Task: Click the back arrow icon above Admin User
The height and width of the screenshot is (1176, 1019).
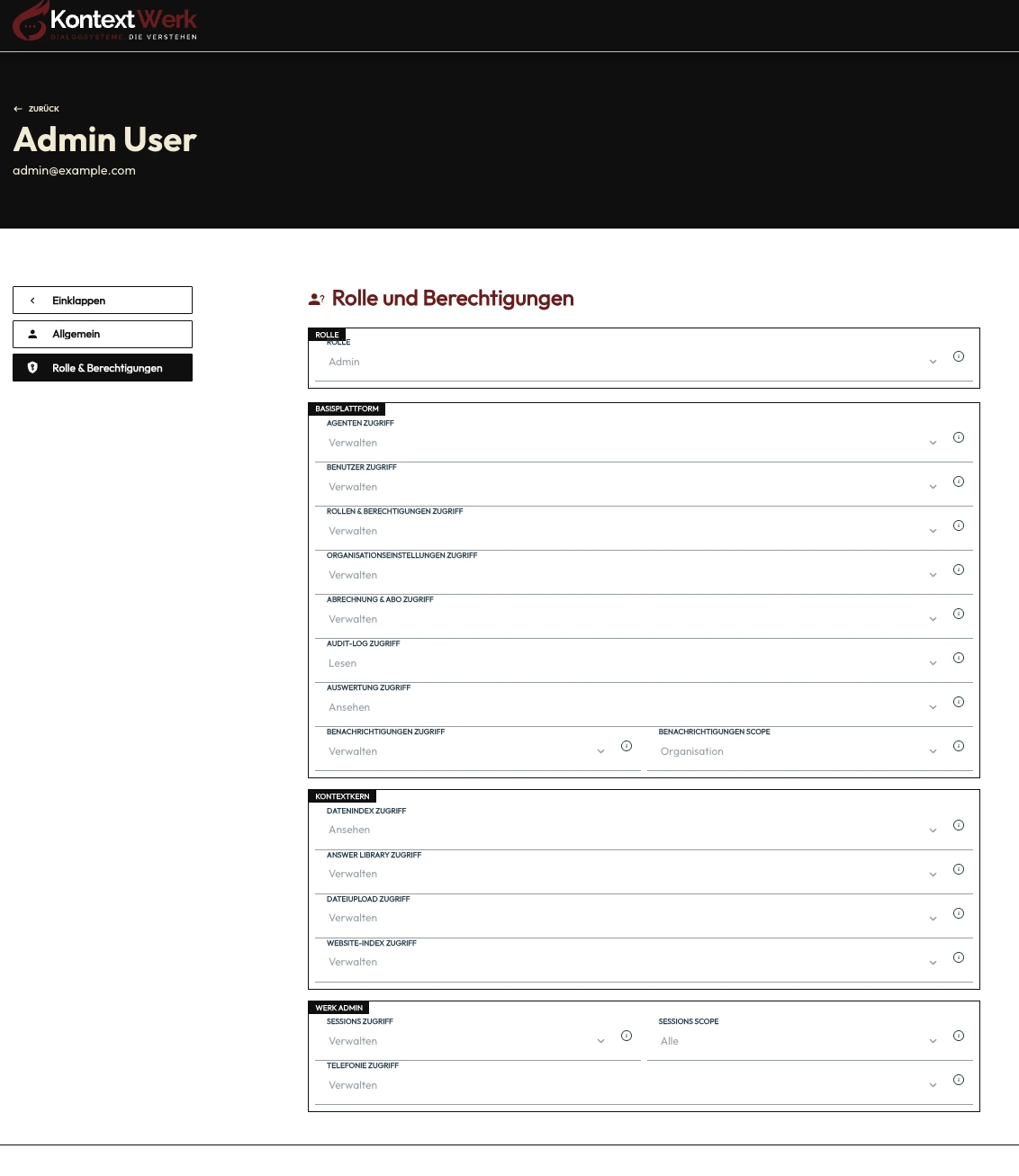Action: pyautogui.click(x=18, y=108)
